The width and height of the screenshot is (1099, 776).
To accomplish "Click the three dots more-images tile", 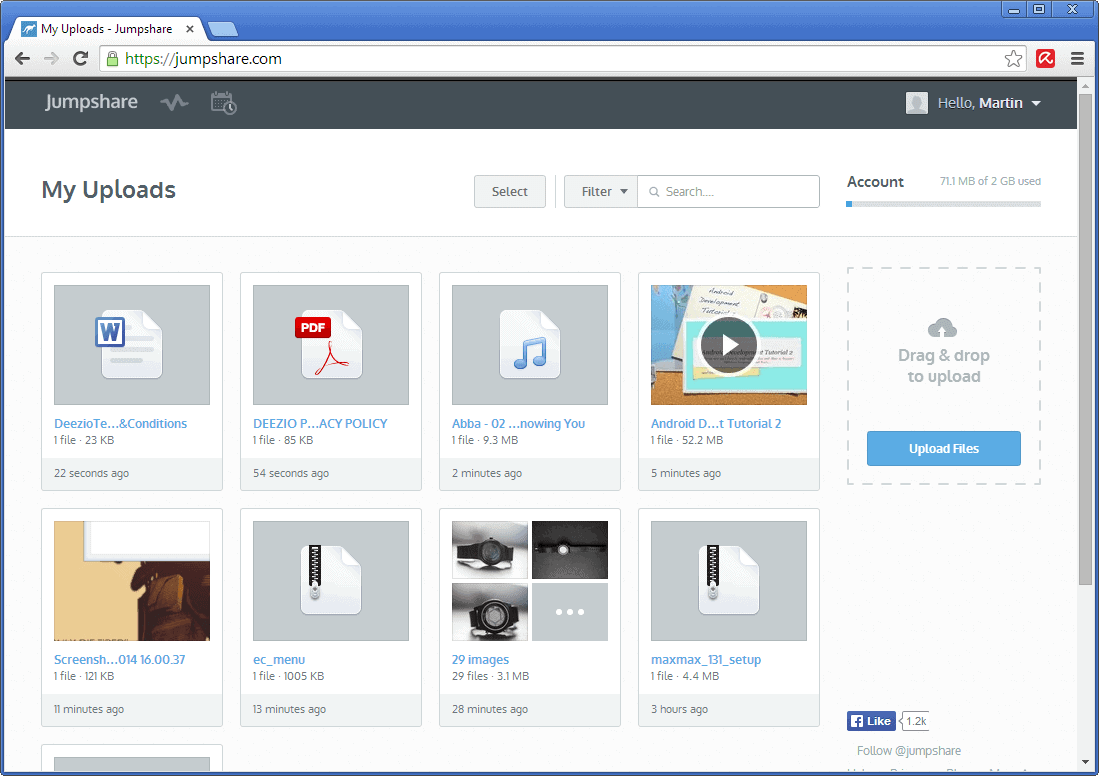I will 570,612.
